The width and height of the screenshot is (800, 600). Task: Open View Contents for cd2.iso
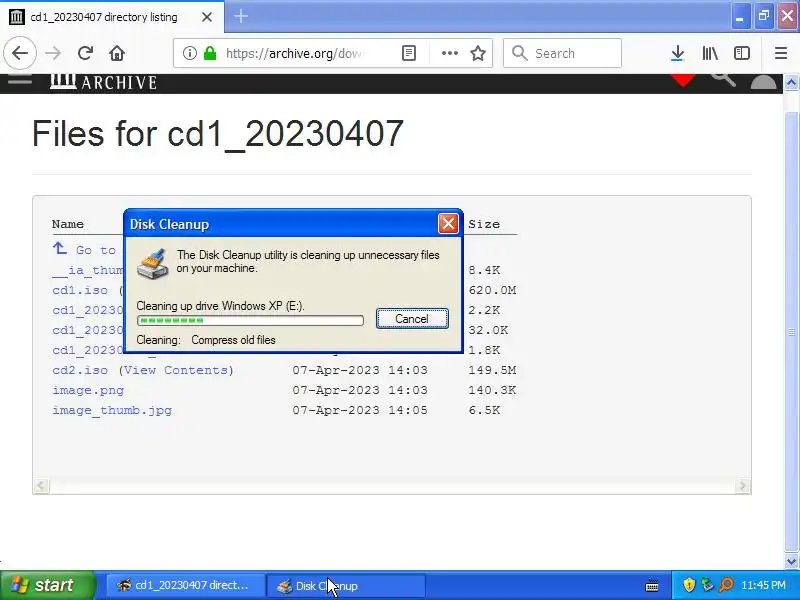click(x=176, y=370)
